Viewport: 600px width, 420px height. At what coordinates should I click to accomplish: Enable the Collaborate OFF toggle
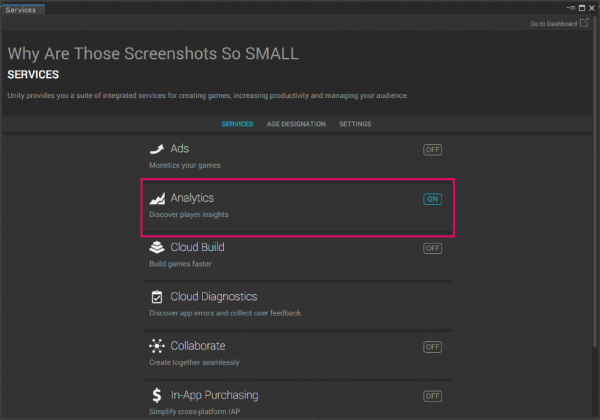tap(432, 347)
